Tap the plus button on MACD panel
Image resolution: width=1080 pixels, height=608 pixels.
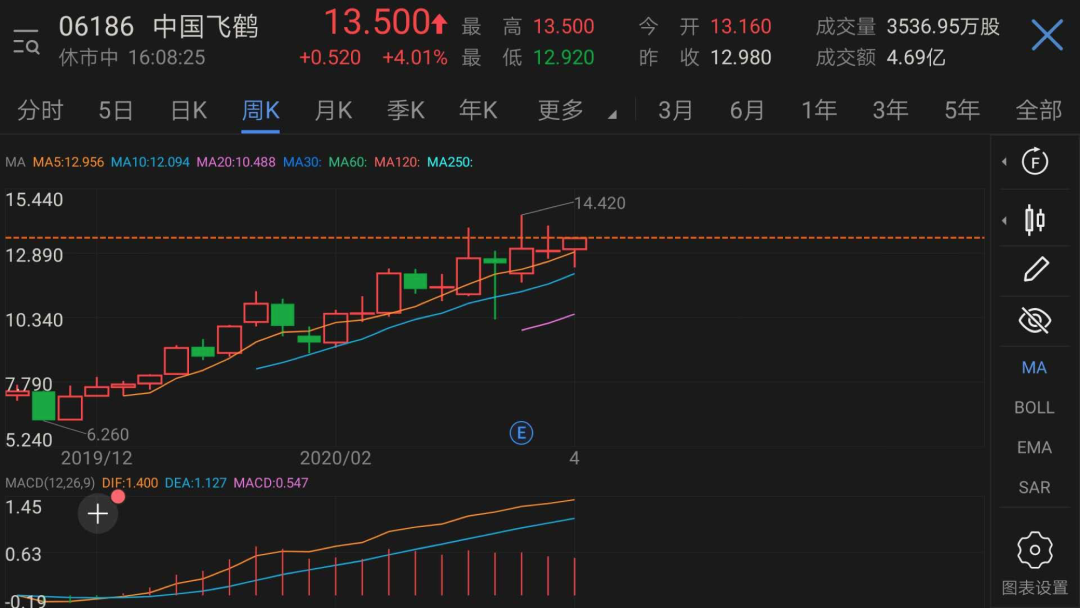[98, 514]
